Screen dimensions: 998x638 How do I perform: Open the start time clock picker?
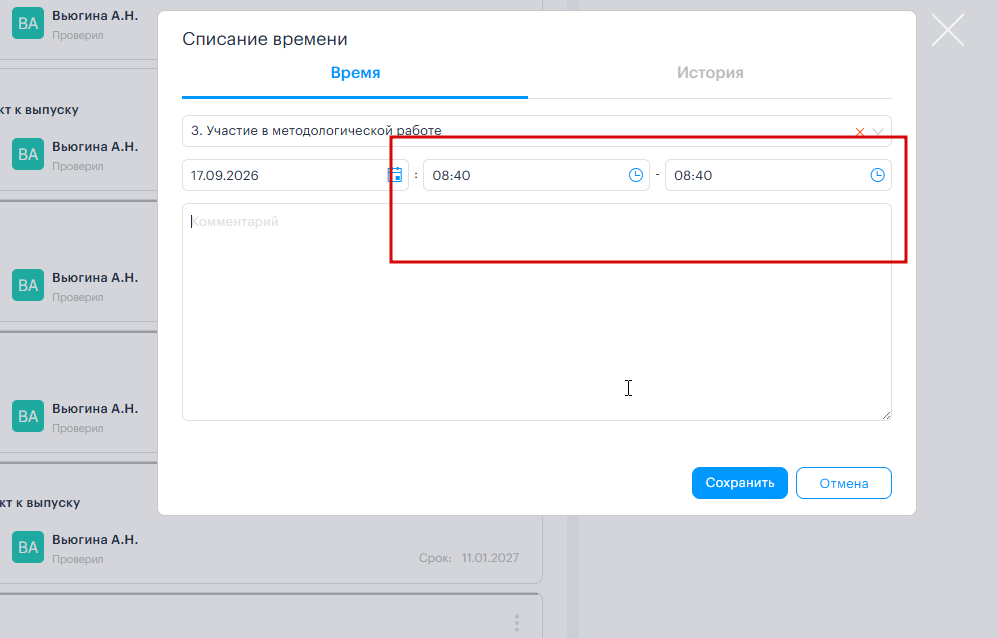pyautogui.click(x=635, y=175)
